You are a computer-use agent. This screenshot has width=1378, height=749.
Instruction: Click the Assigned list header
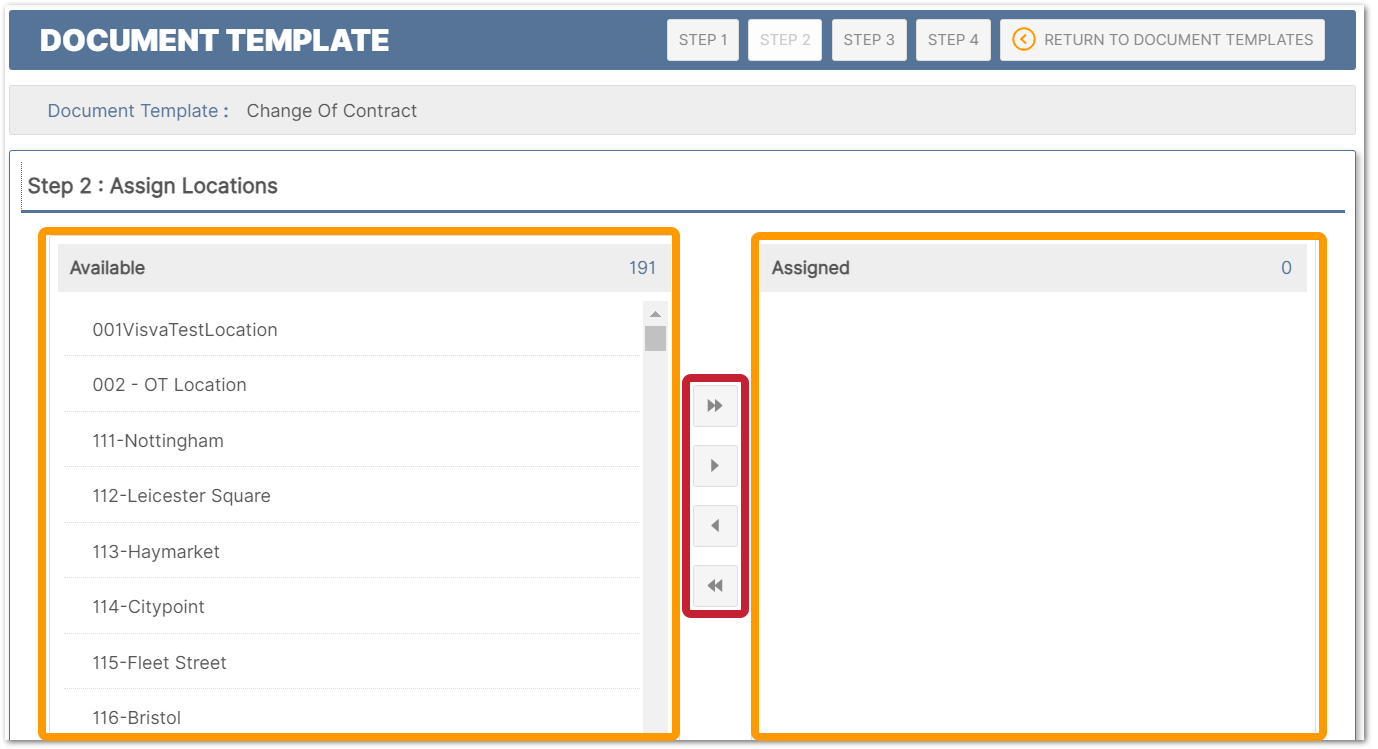click(x=1033, y=268)
